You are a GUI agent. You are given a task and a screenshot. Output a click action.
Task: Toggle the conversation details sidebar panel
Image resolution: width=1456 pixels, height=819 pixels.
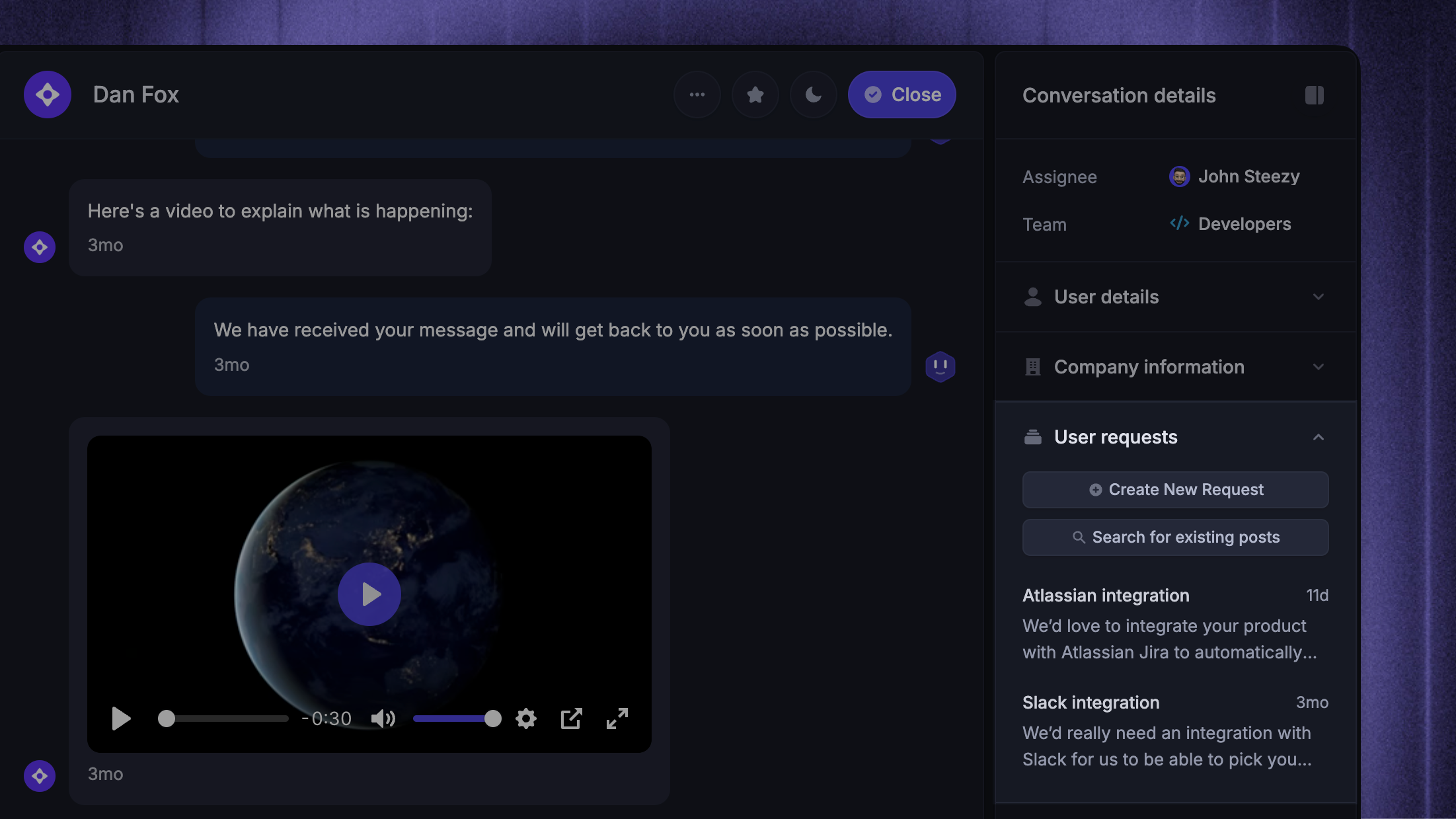point(1314,95)
